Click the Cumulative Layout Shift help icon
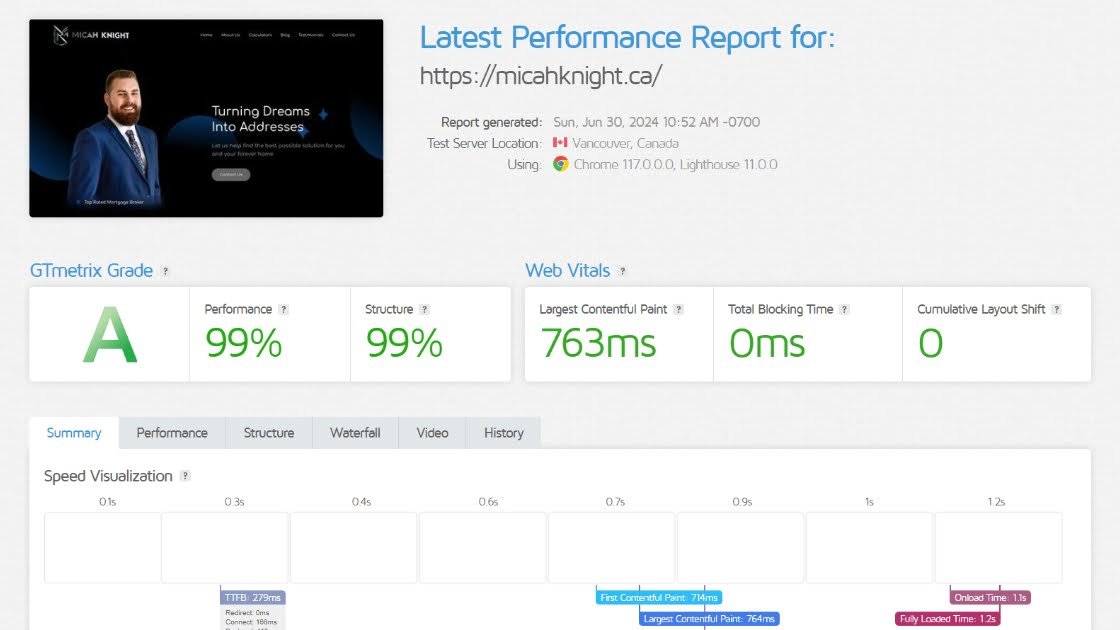Image resolution: width=1120 pixels, height=630 pixels. pyautogui.click(x=1056, y=310)
